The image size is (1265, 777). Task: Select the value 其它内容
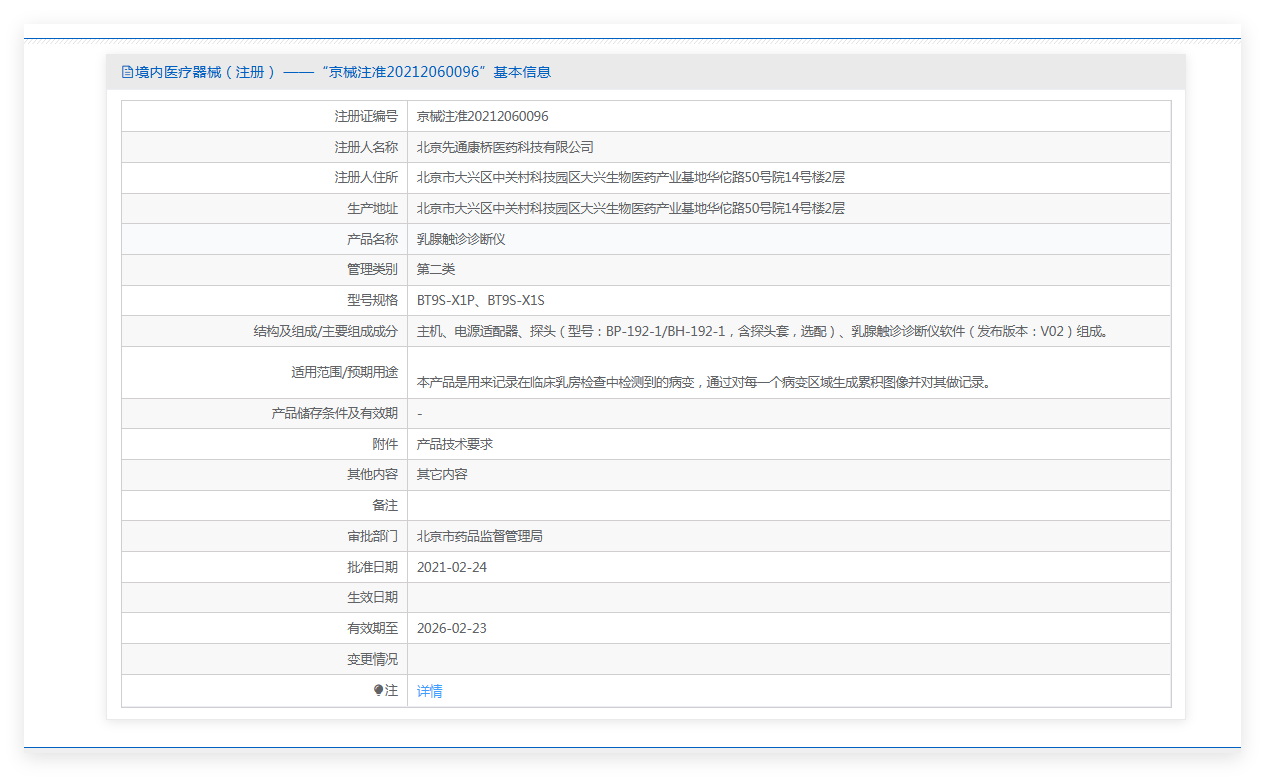pyautogui.click(x=442, y=474)
